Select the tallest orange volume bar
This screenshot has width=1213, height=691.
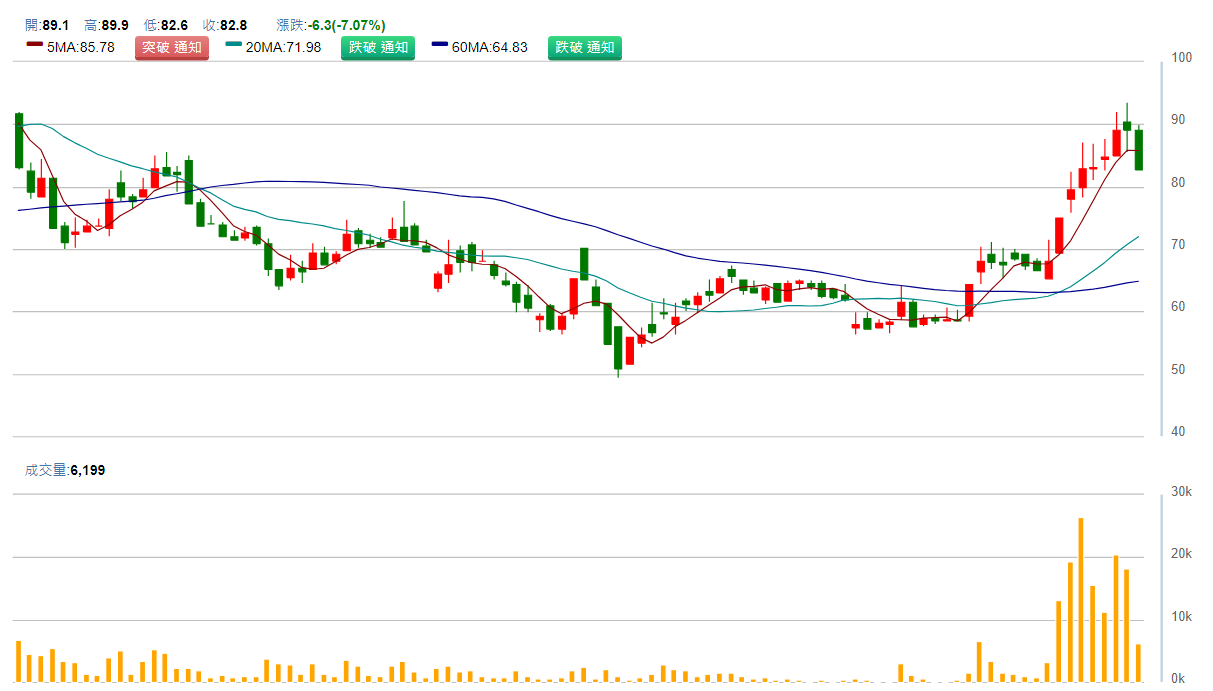1081,600
